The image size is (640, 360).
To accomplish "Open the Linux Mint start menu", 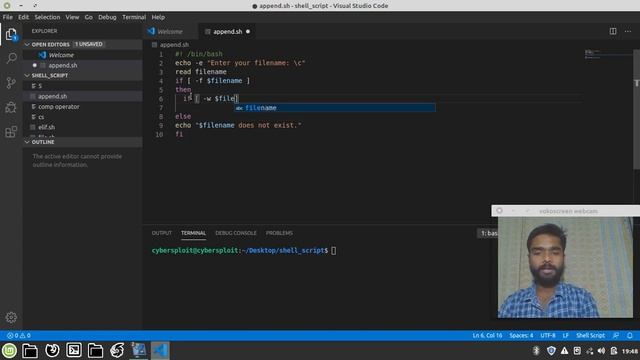I will (9, 350).
